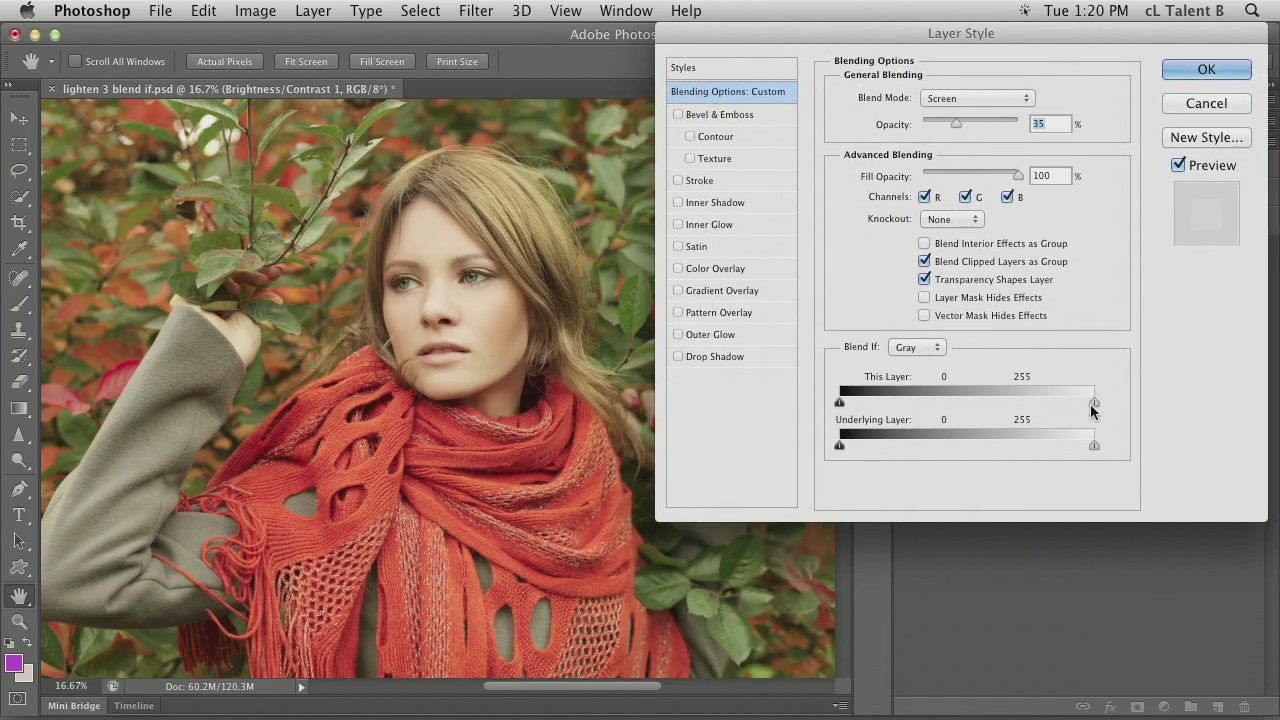1280x720 pixels.
Task: Select the Clone Stamp tool
Action: click(19, 330)
